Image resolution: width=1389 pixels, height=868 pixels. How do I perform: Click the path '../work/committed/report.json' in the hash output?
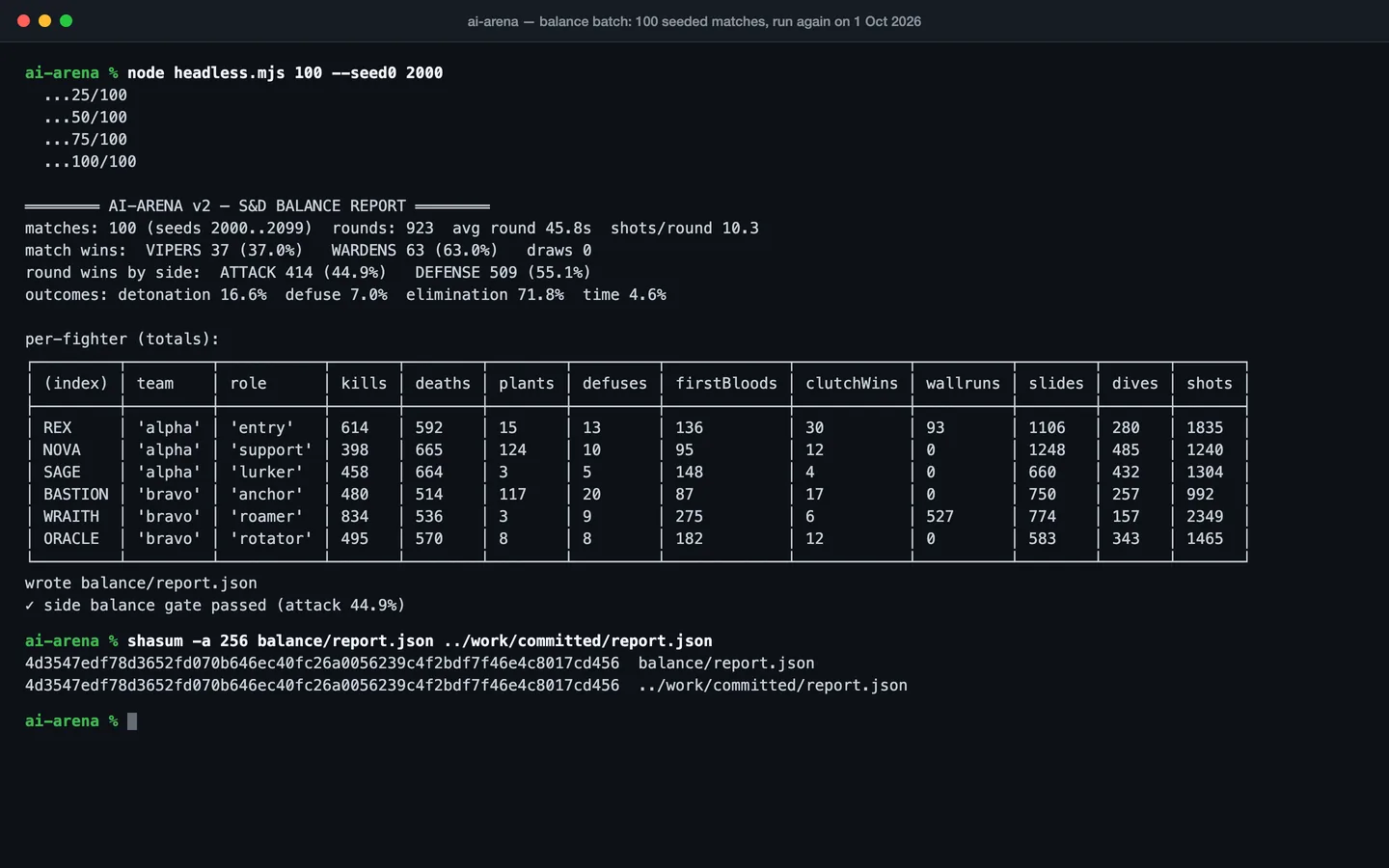pyautogui.click(x=773, y=685)
